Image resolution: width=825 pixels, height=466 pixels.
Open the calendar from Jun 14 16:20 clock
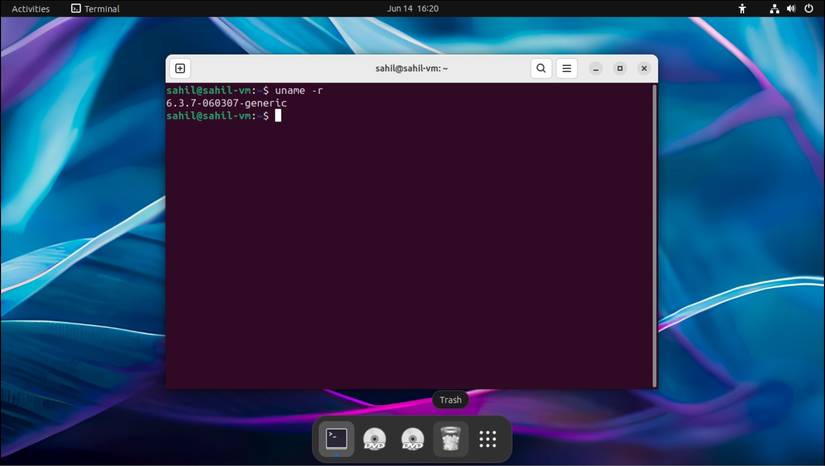[412, 9]
